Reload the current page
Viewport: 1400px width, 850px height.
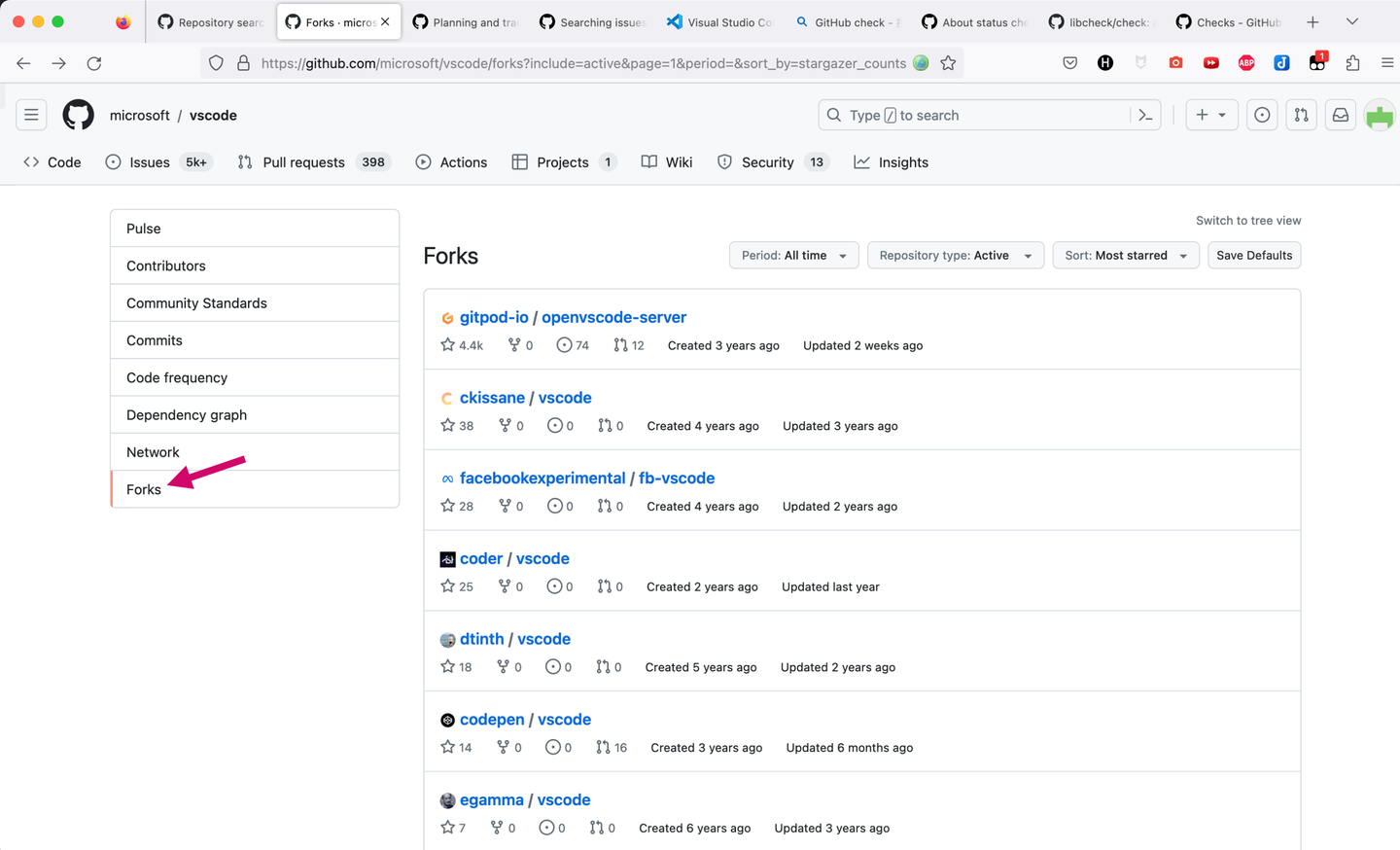[94, 63]
